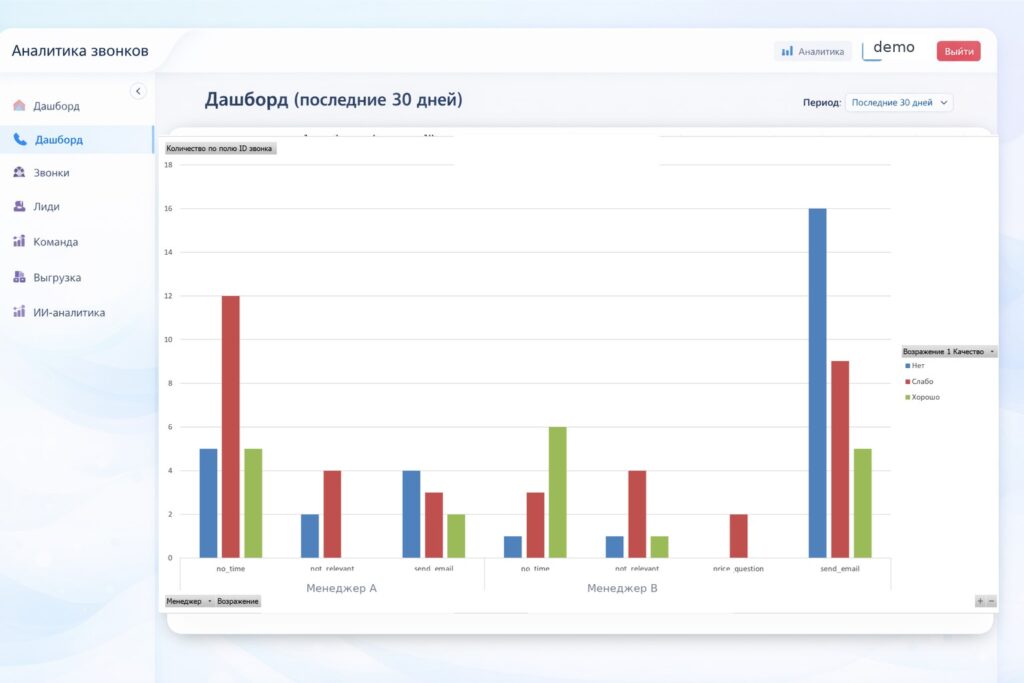Click the Звонки sidebar icon
The width and height of the screenshot is (1024, 683).
click(19, 173)
